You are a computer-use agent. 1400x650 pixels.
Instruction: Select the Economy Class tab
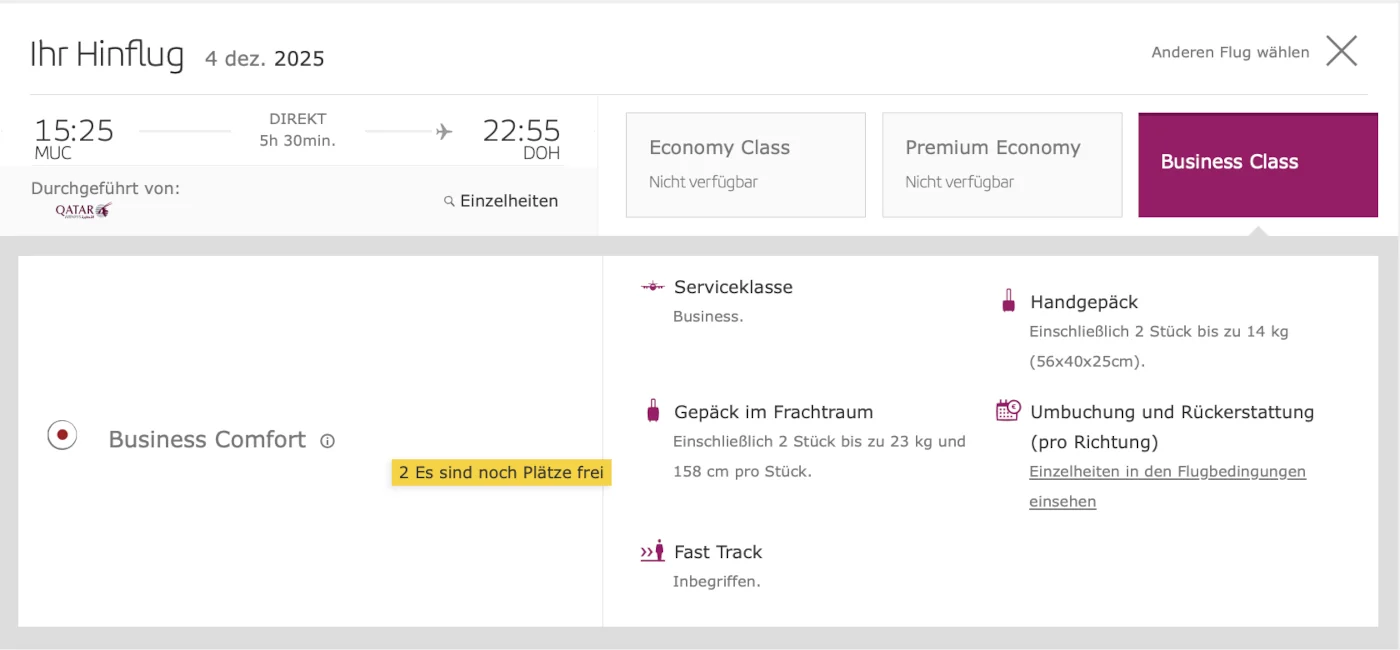click(x=745, y=164)
